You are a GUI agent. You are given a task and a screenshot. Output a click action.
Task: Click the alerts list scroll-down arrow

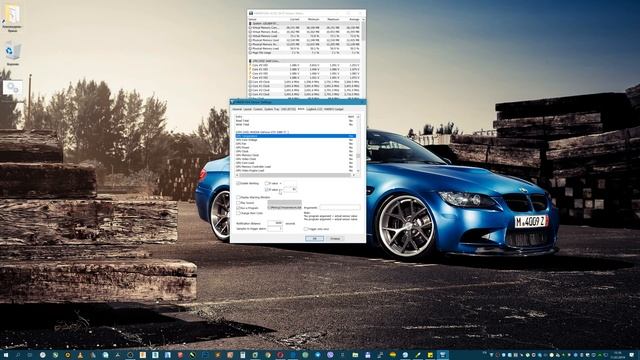pos(358,171)
